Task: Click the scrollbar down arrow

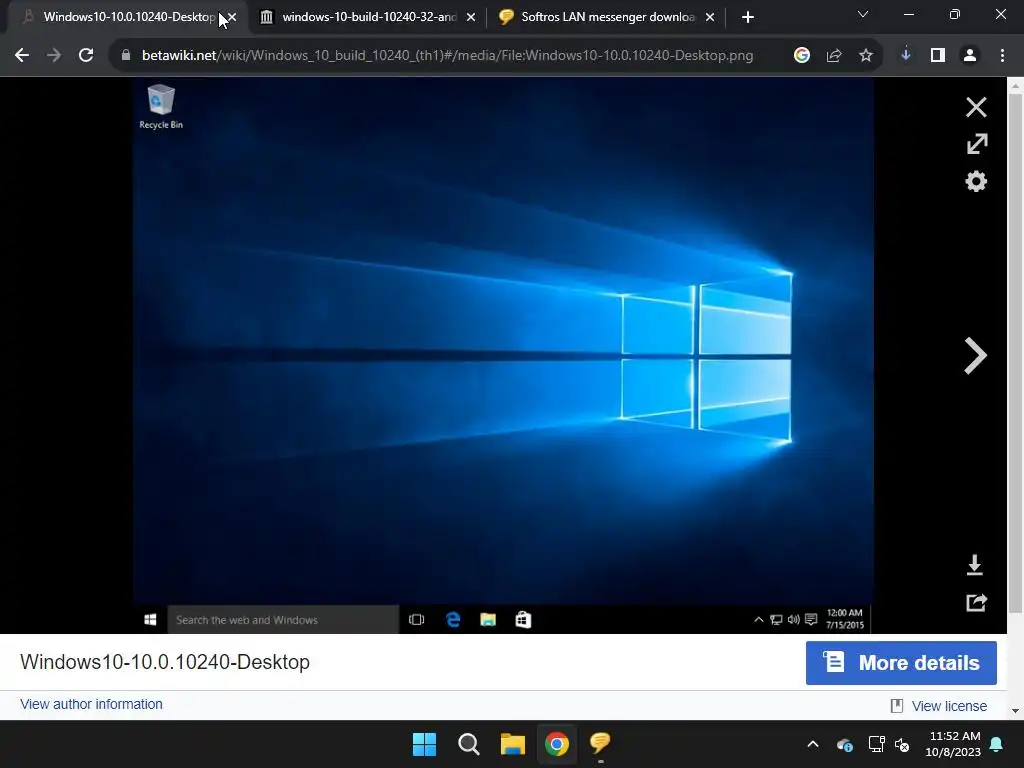Action: pos(1015,711)
